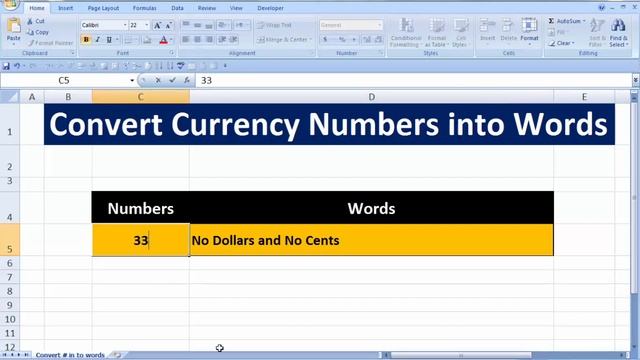The image size is (640, 360).
Task: Click the Increase Font Size icon
Action: click(x=157, y=25)
